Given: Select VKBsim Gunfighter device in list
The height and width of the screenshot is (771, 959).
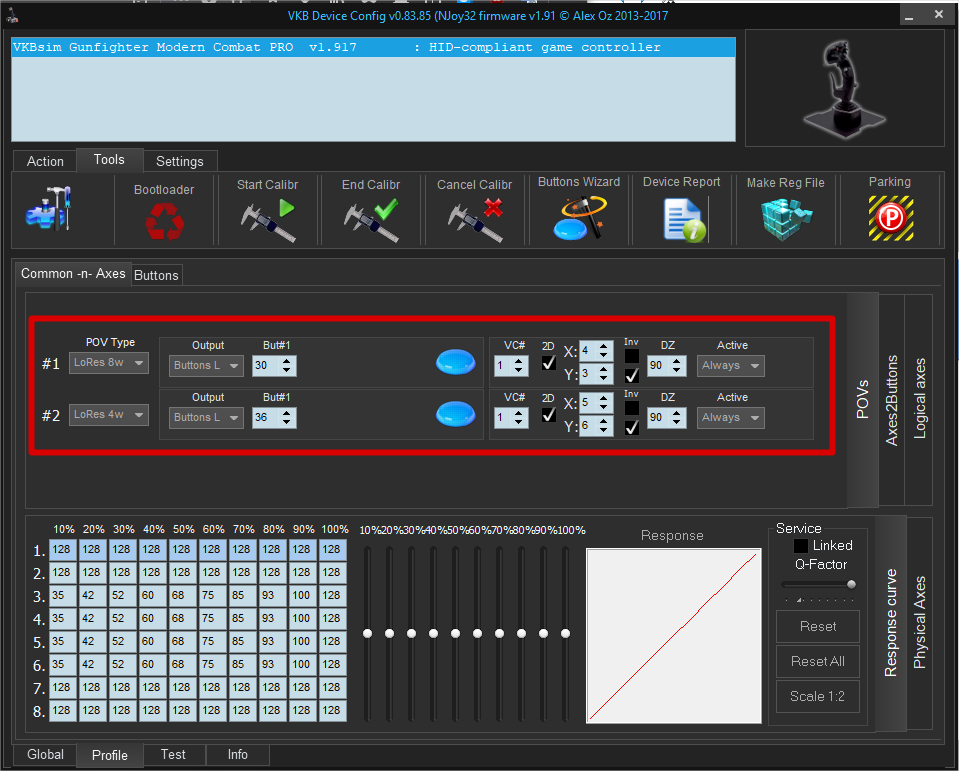Looking at the screenshot, I should point(373,47).
